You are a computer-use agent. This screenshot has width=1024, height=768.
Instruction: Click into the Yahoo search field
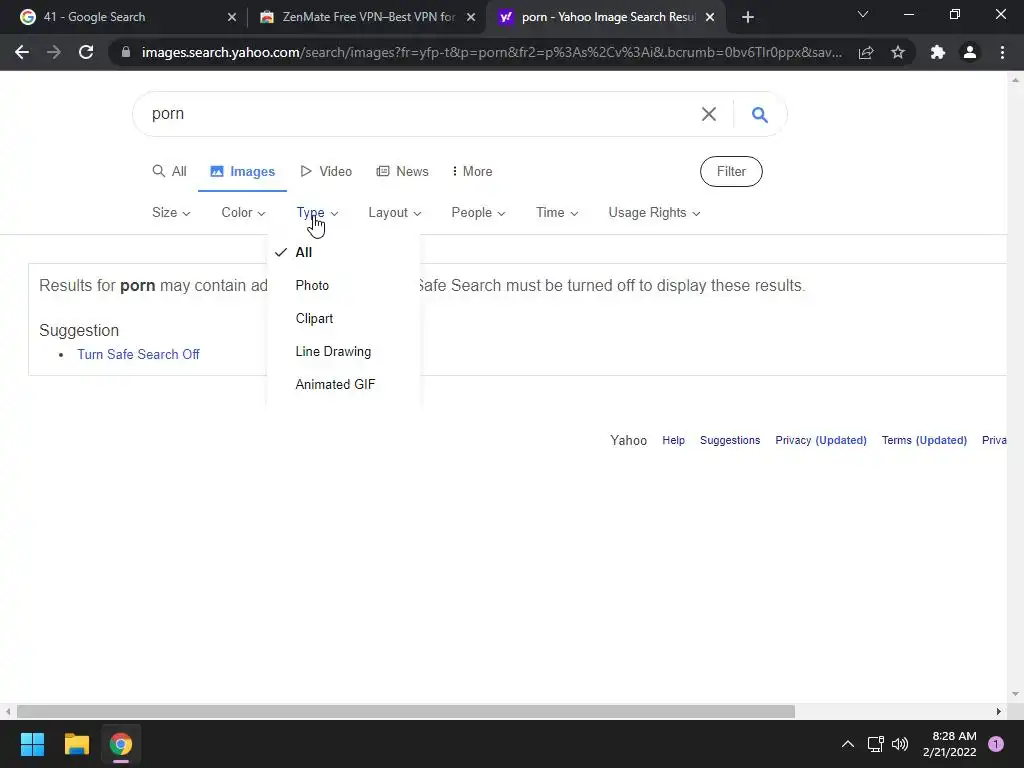tap(418, 114)
